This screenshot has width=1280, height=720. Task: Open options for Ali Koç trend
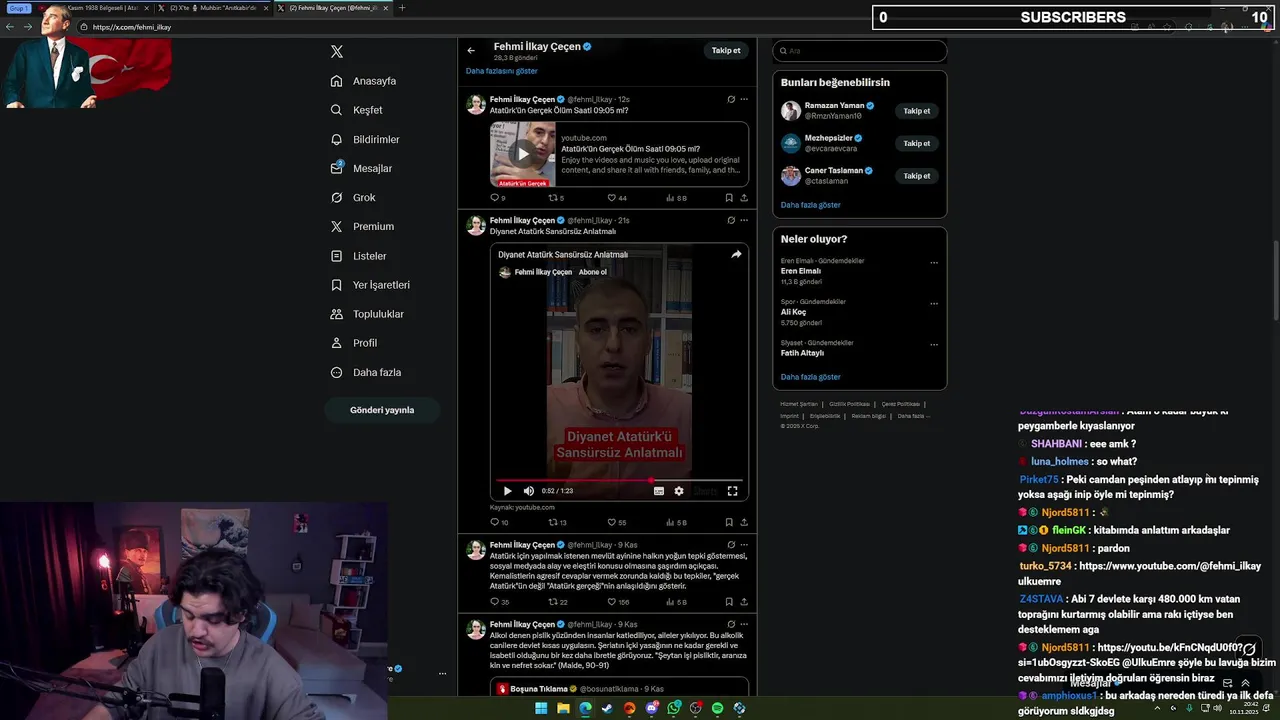point(934,304)
